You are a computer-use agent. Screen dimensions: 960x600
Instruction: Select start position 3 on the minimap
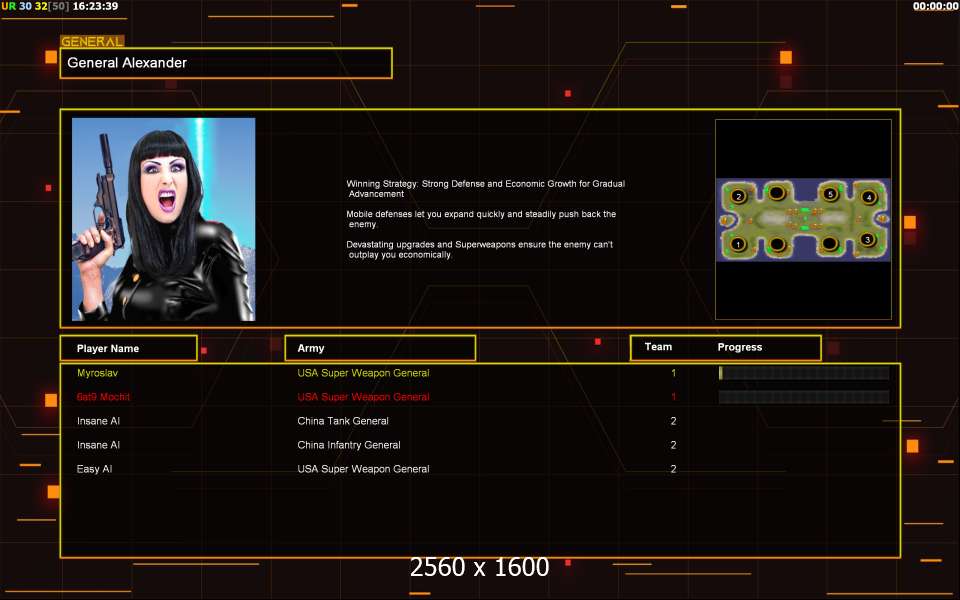pos(867,239)
